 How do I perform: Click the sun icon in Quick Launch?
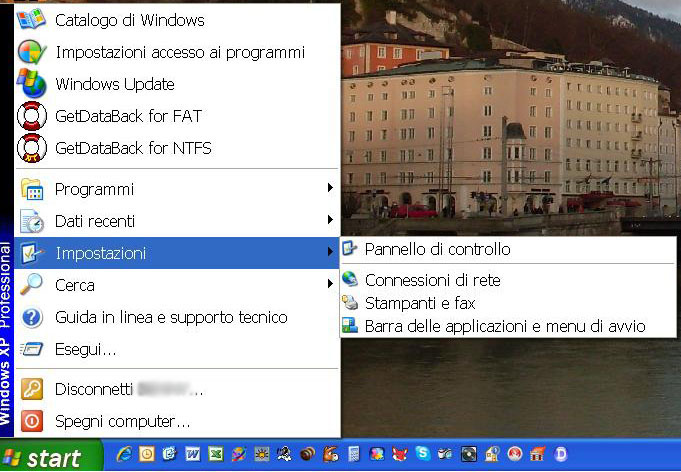pos(262,455)
